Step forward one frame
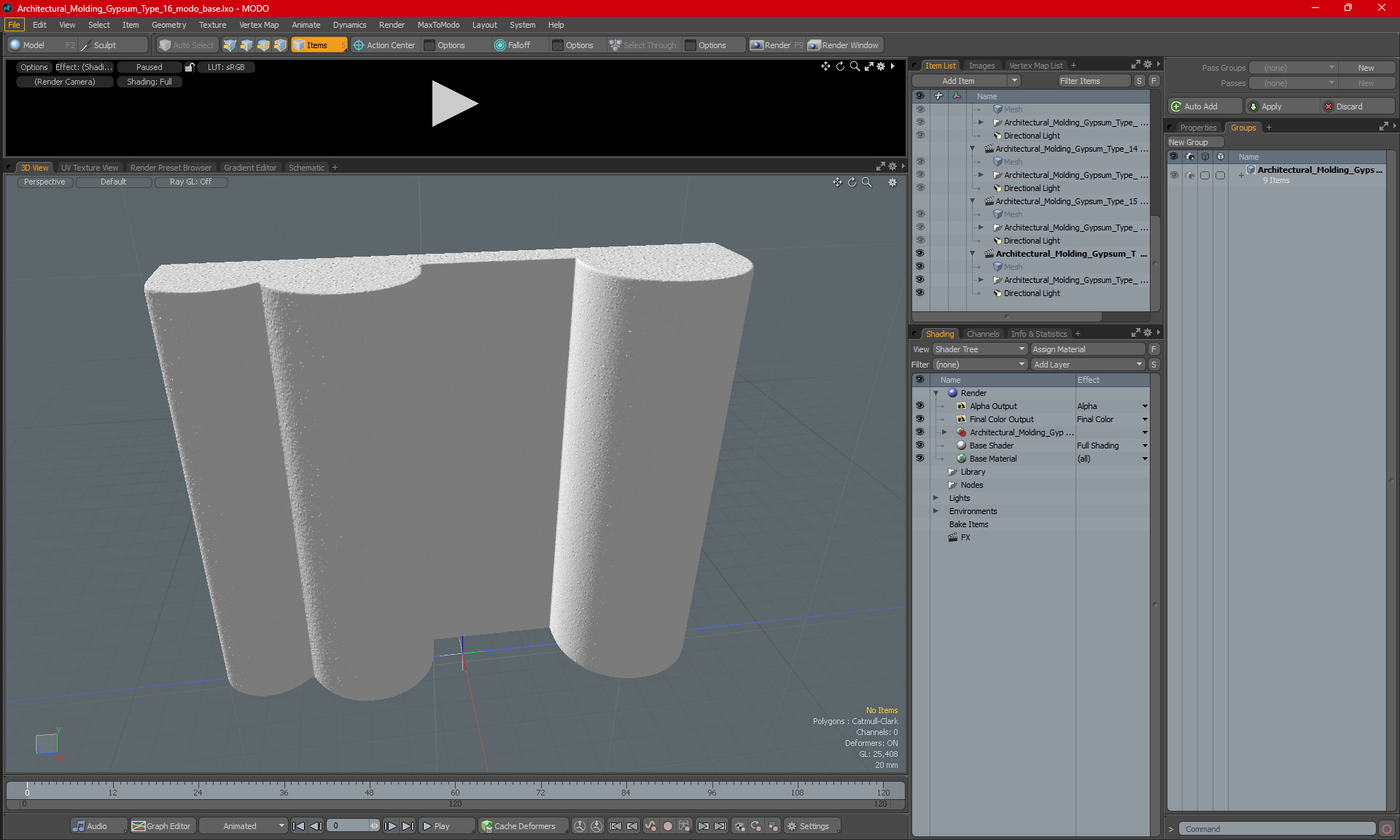 pyautogui.click(x=391, y=826)
